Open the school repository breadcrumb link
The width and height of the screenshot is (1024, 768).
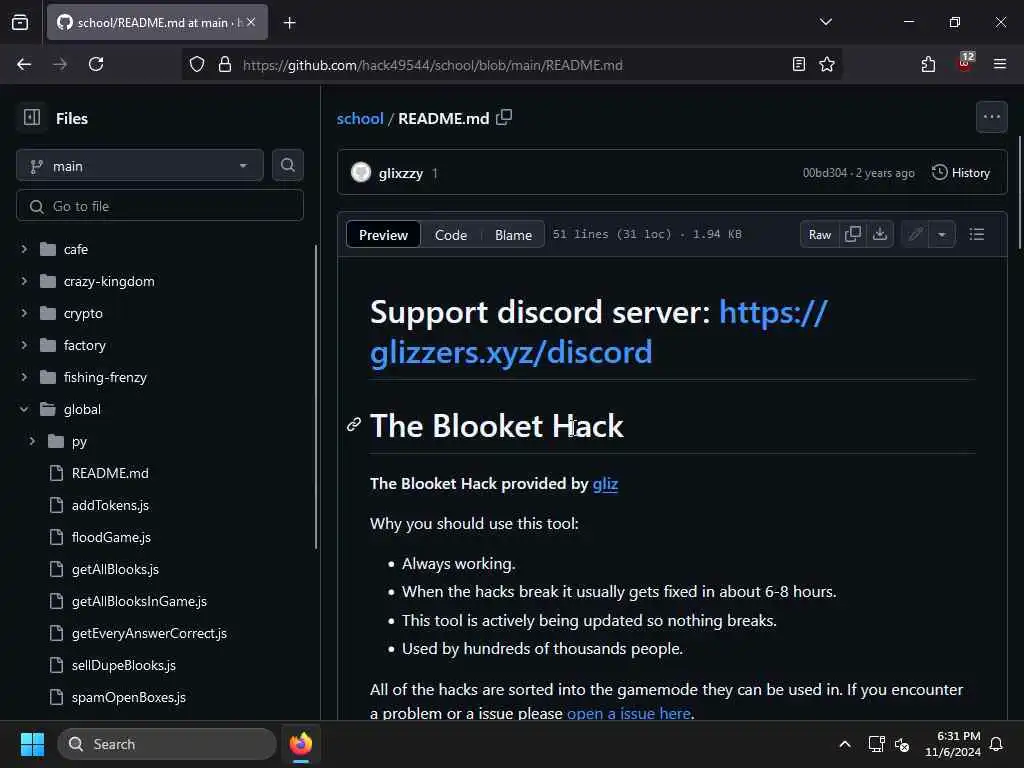point(360,118)
